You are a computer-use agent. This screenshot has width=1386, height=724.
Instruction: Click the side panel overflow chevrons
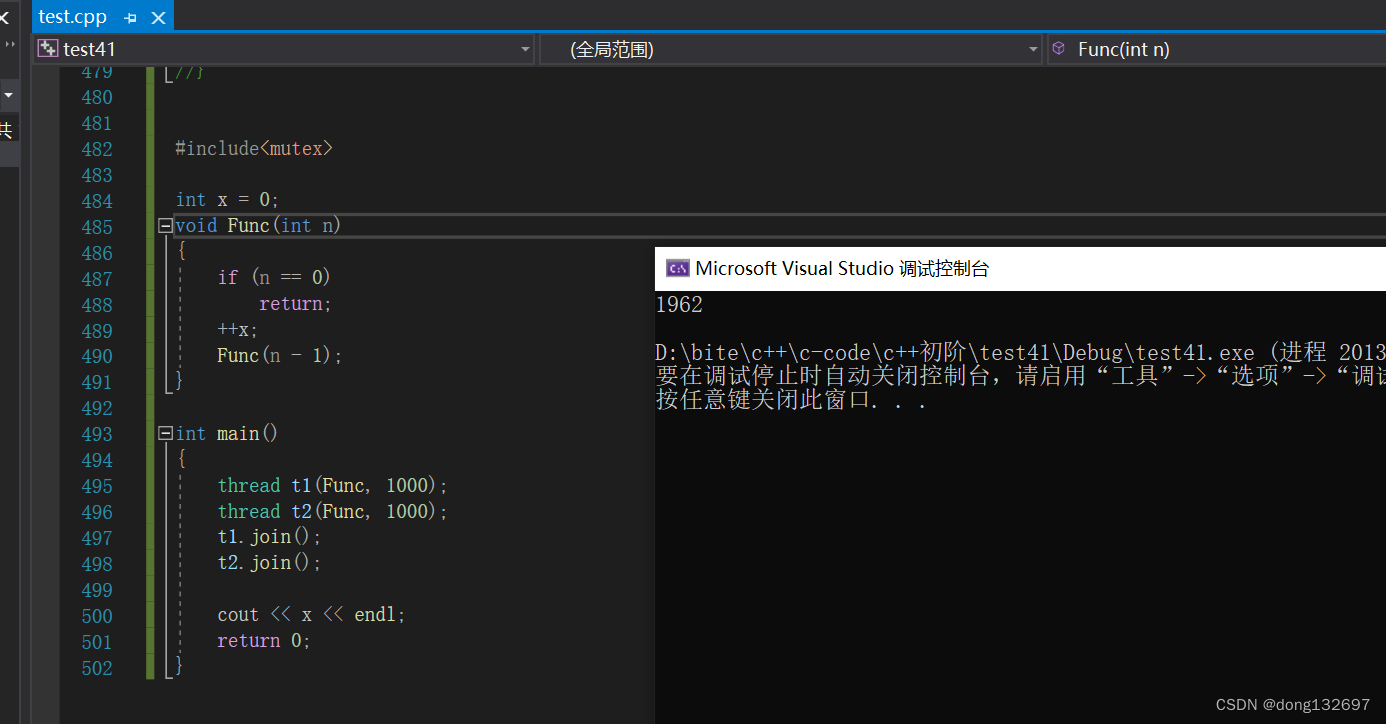10,45
